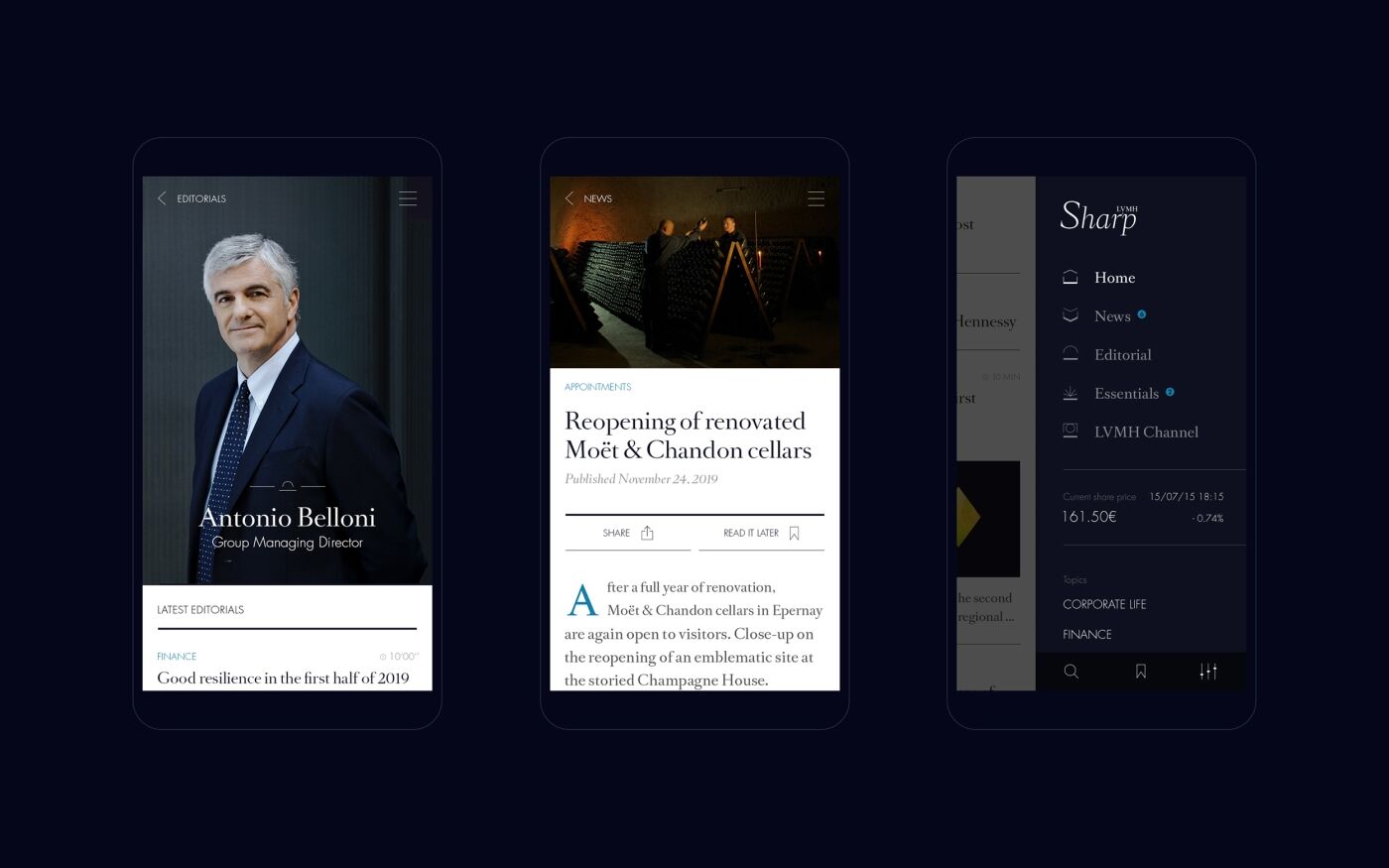This screenshot has width=1389, height=868.
Task: Click the Sharp LVMH logo
Action: pyautogui.click(x=1098, y=216)
